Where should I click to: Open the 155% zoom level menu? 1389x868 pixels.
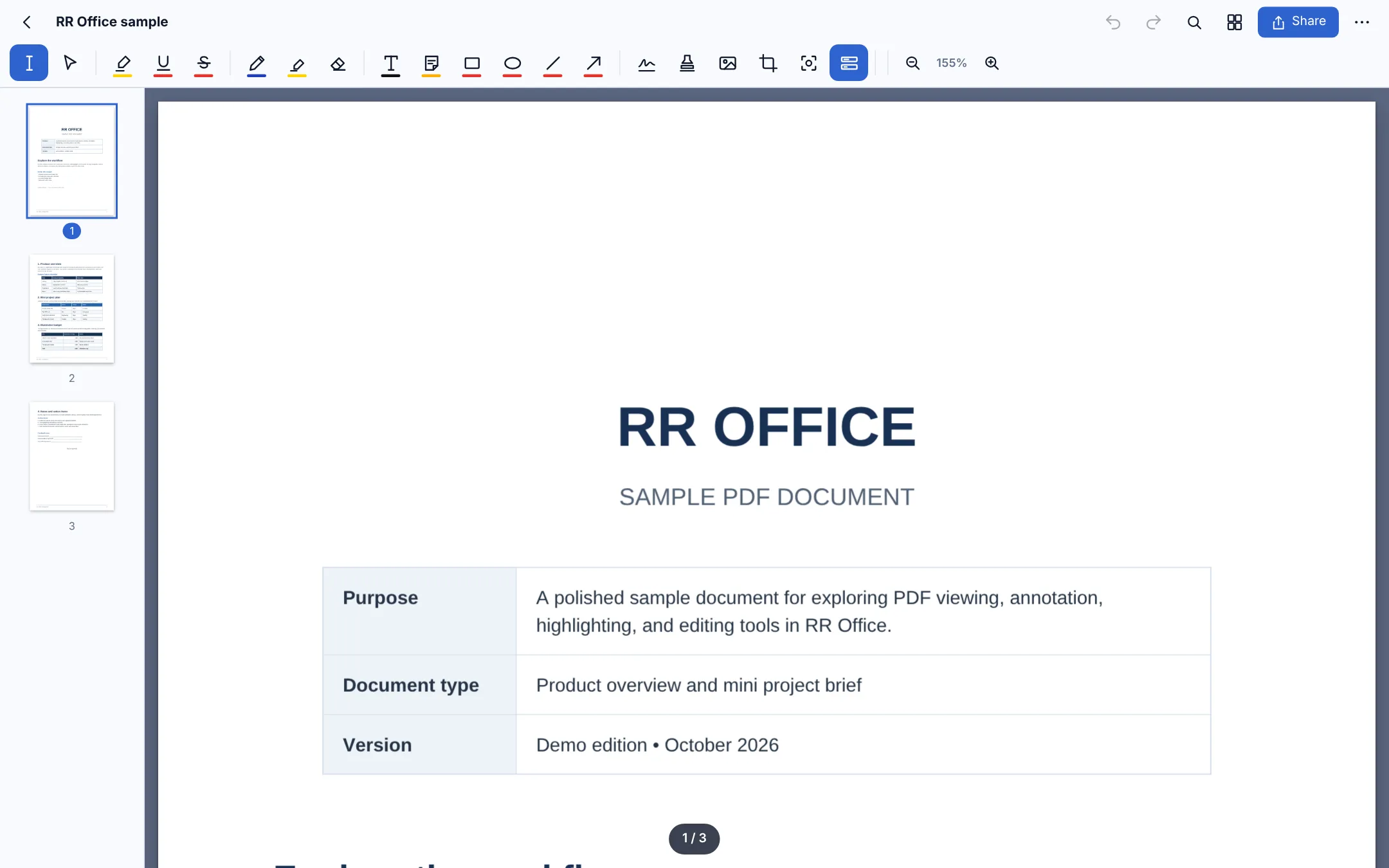tap(951, 63)
